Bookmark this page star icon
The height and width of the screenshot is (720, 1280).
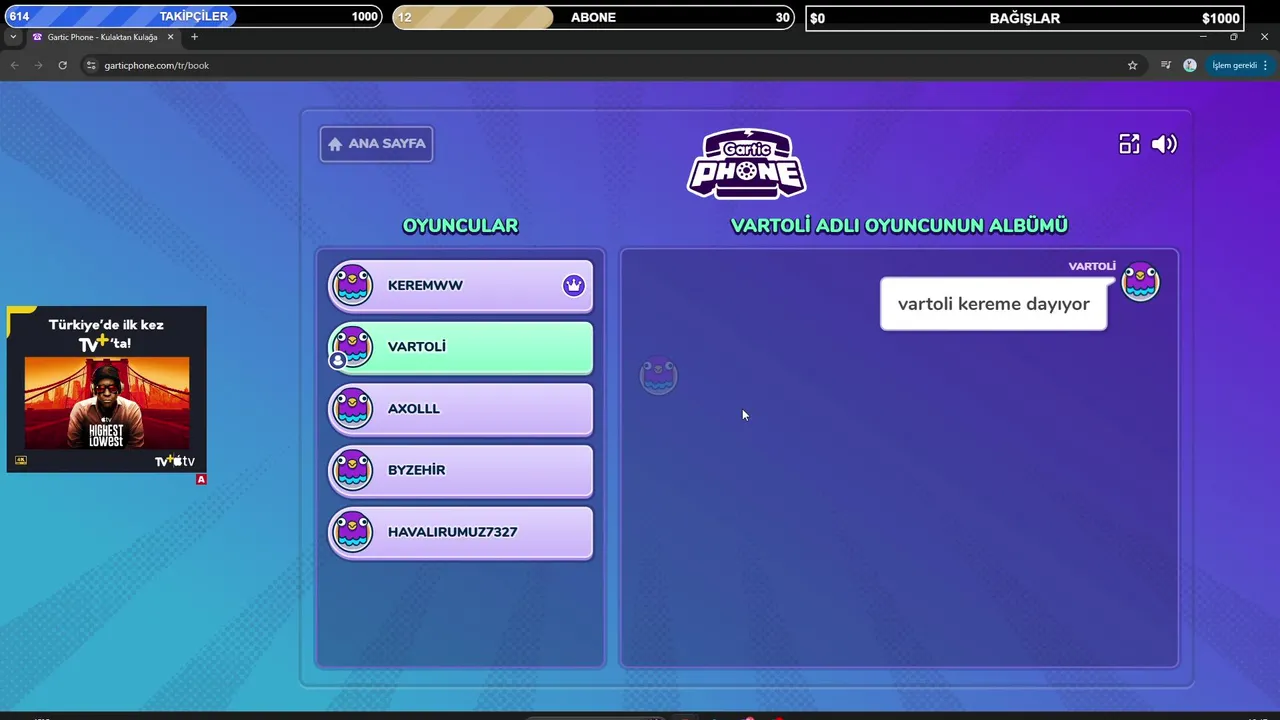(1132, 65)
